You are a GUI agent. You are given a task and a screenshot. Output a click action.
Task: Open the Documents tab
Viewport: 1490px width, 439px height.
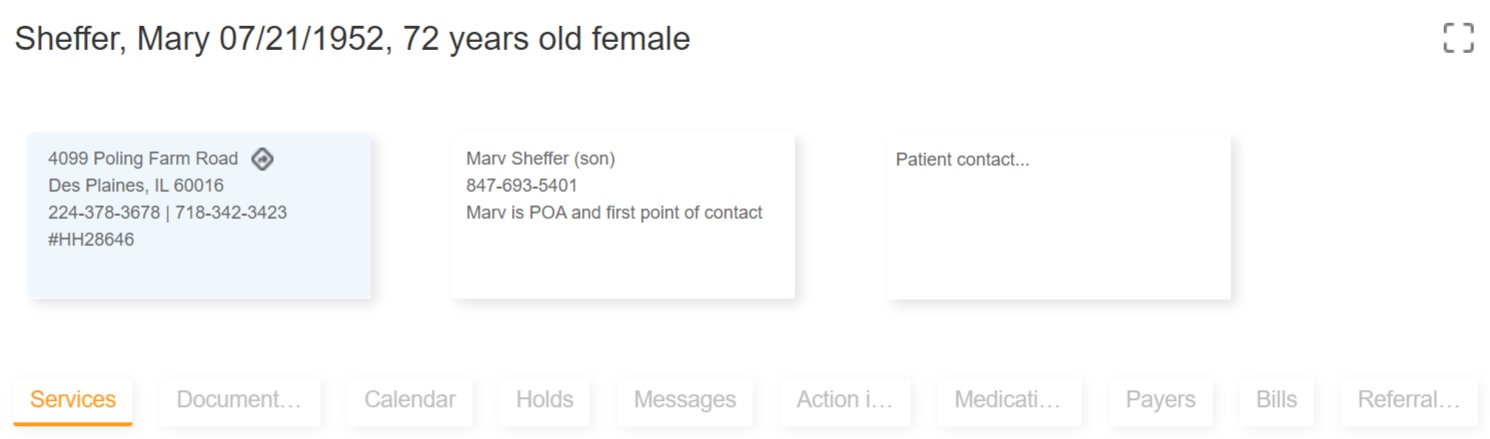point(239,400)
